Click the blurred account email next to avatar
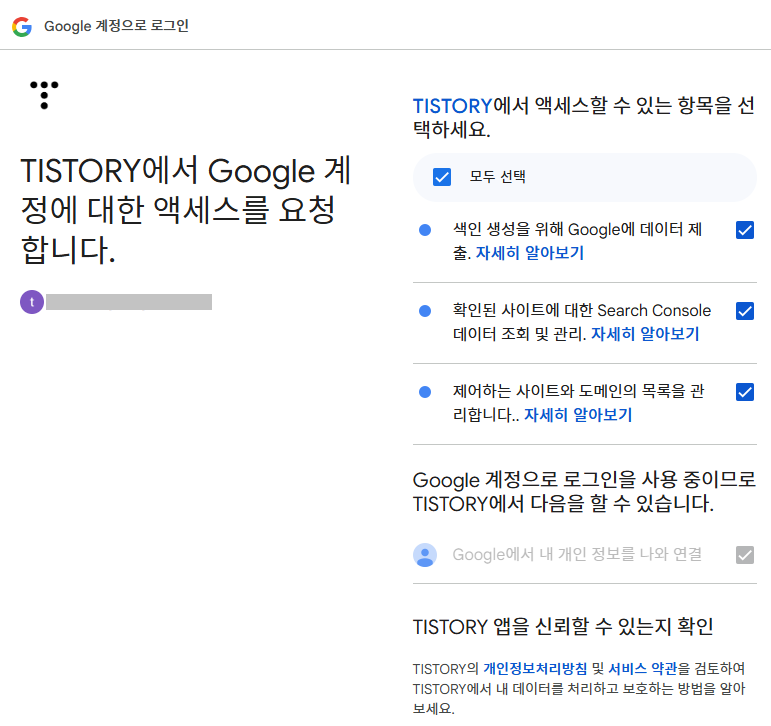 129,302
